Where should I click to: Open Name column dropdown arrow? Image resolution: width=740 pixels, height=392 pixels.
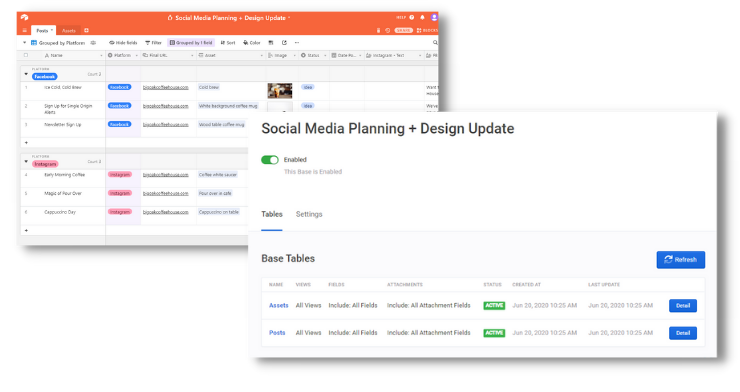coord(101,56)
